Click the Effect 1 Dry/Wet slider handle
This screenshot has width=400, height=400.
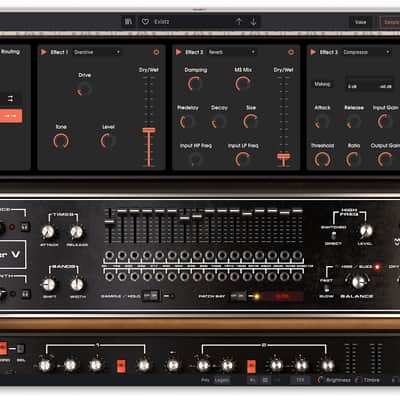(x=149, y=130)
